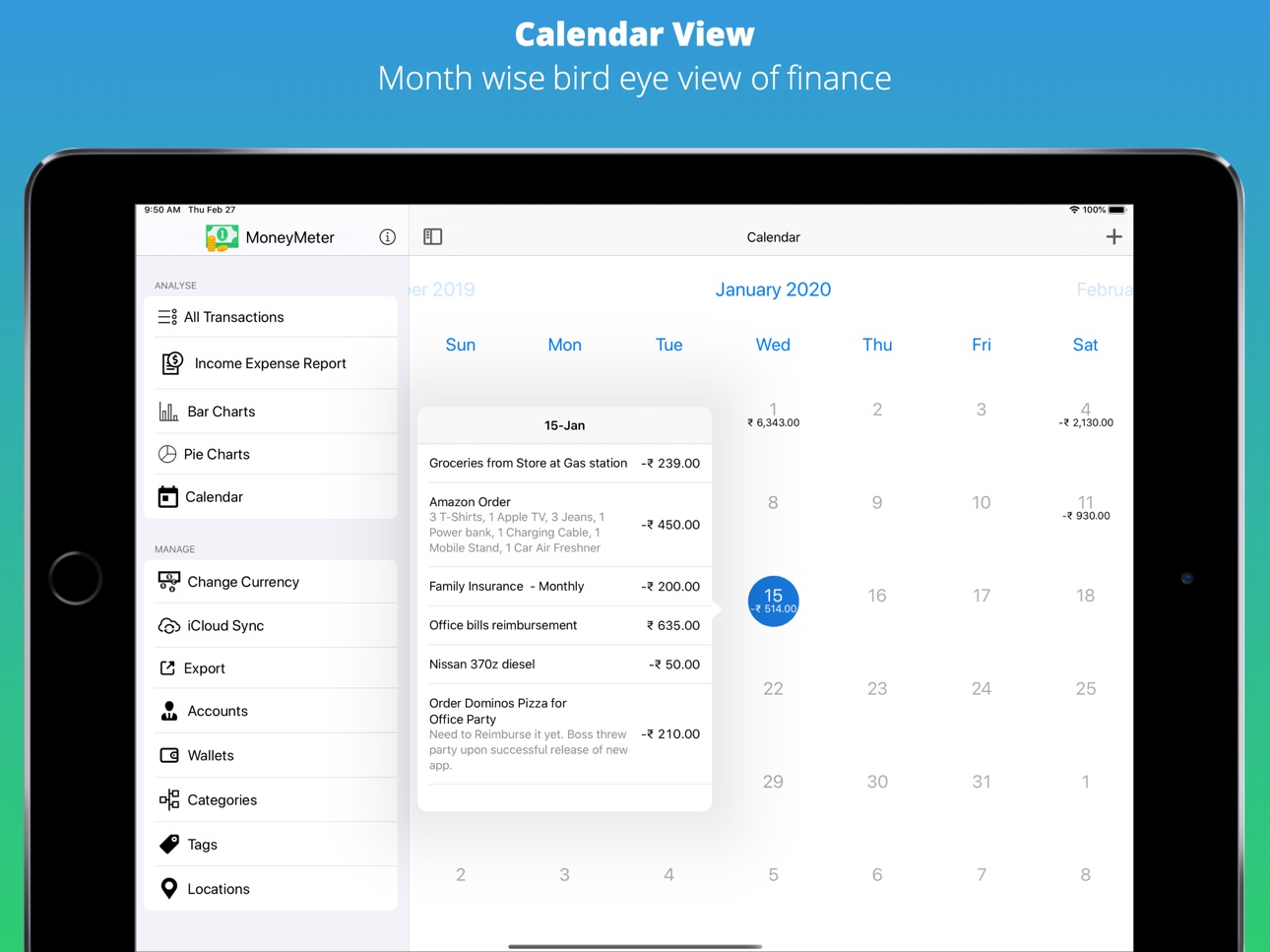Open Change Currency settings
This screenshot has height=952, width=1270.
tap(271, 582)
